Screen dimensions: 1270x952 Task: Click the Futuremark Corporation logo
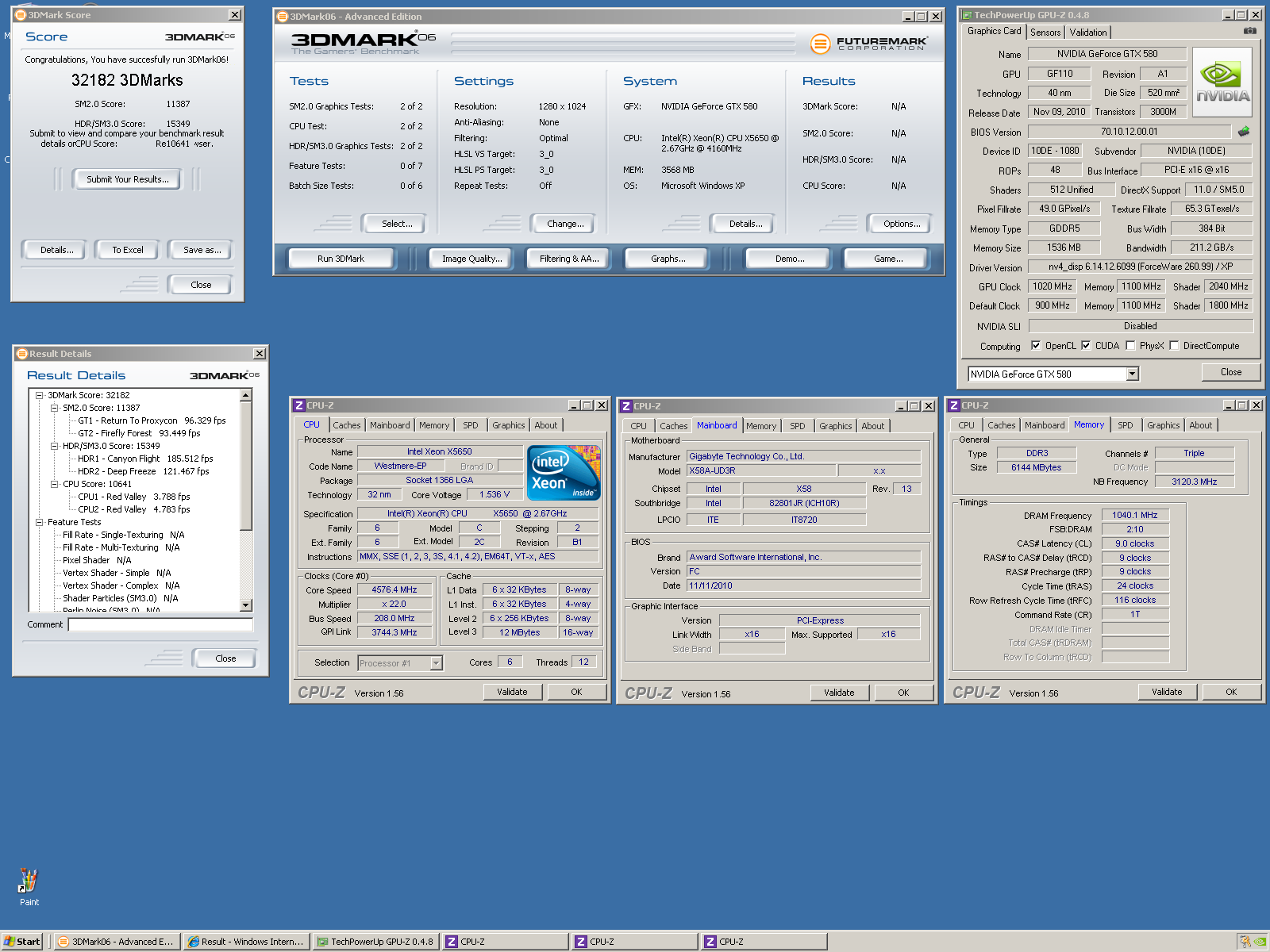tap(869, 44)
